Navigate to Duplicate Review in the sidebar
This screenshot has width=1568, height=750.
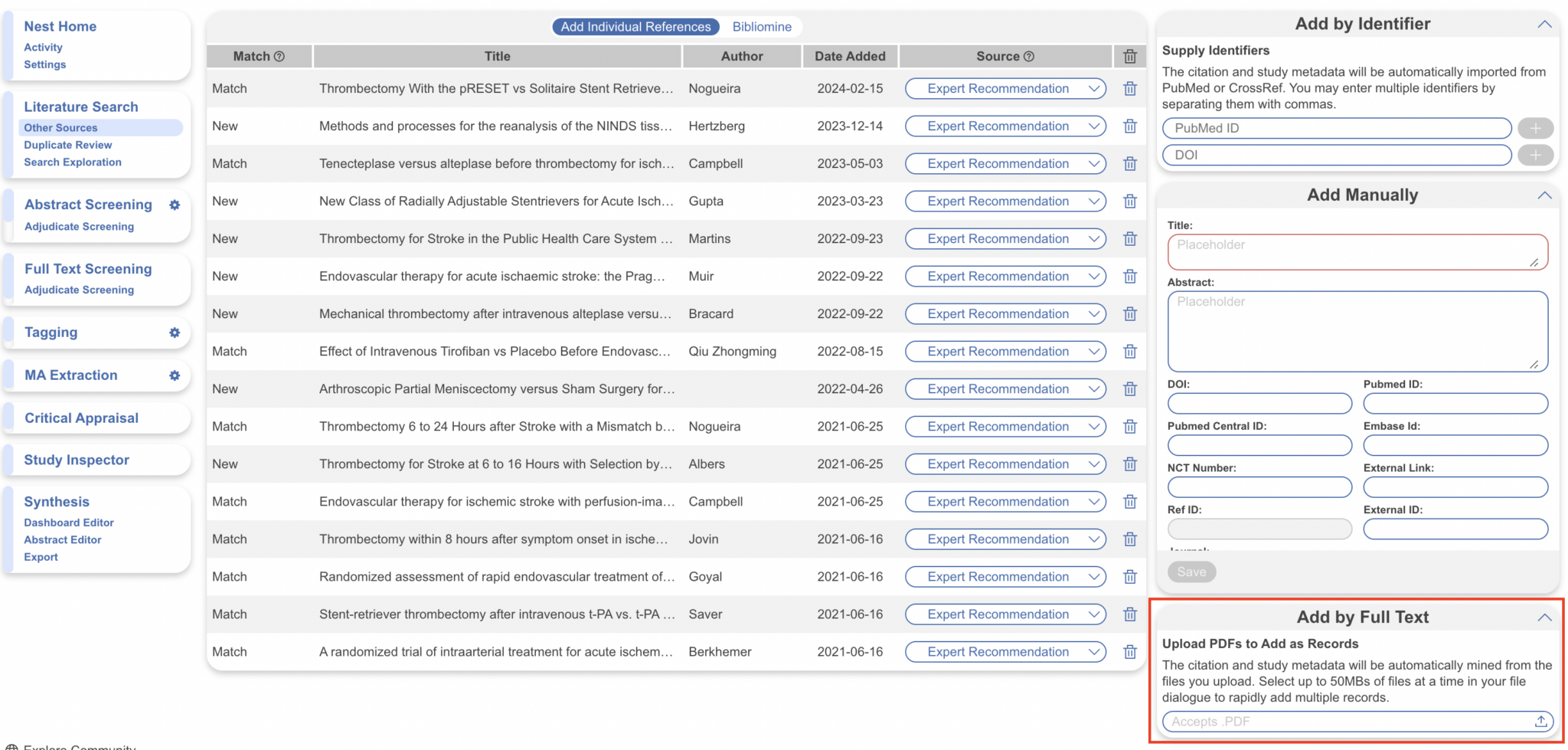[x=67, y=145]
